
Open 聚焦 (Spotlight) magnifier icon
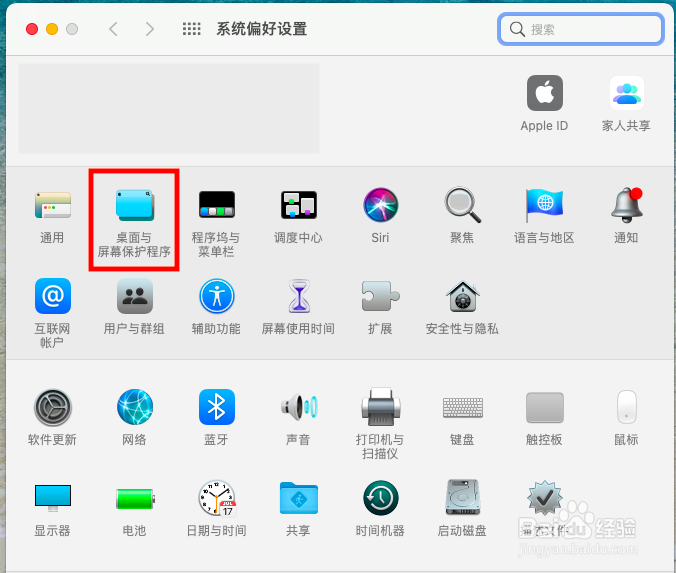click(x=463, y=205)
